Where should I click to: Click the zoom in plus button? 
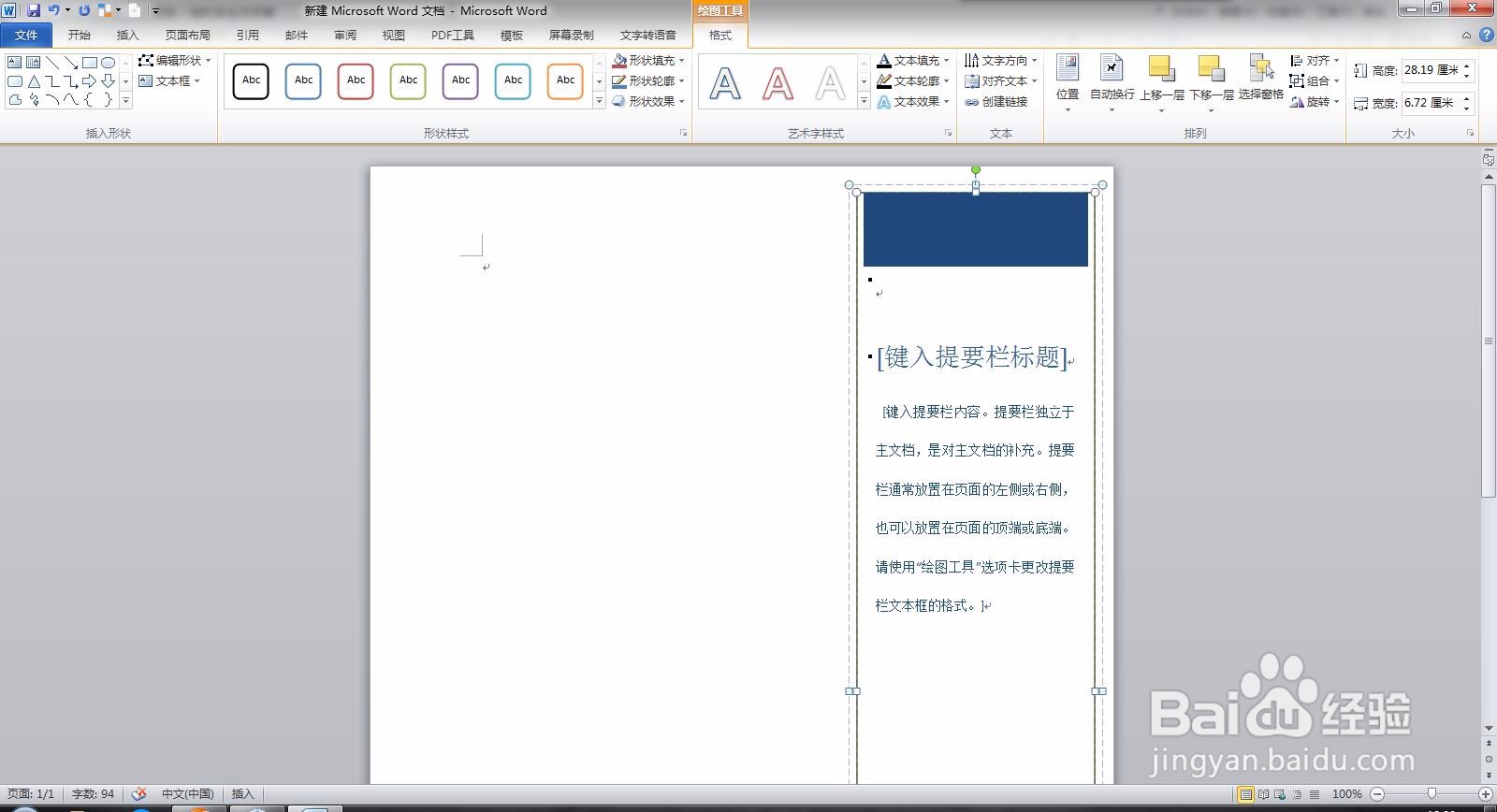click(x=1485, y=794)
